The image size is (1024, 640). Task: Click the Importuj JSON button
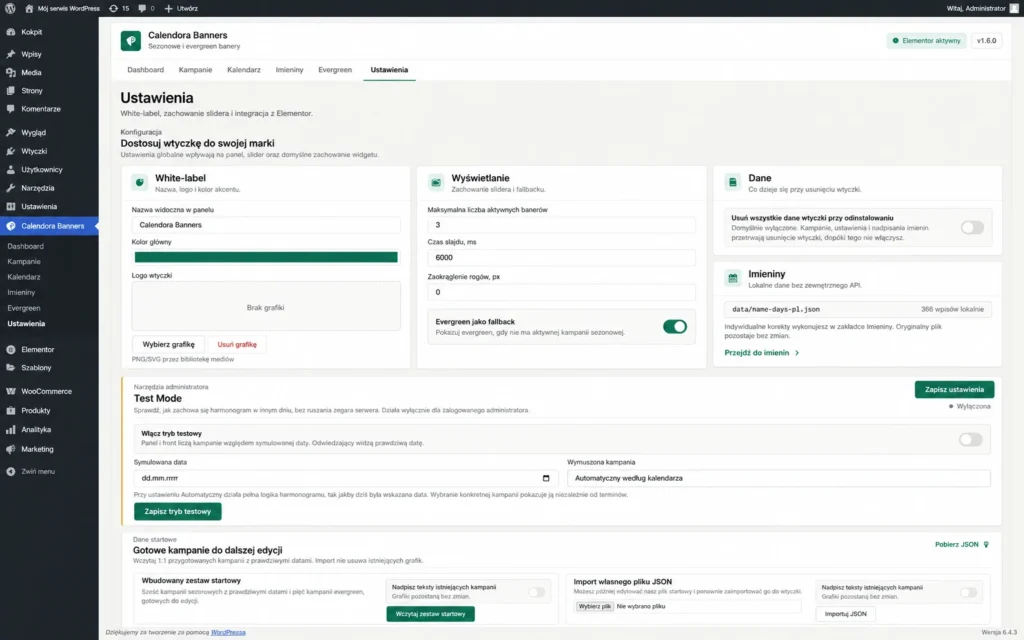pos(846,614)
